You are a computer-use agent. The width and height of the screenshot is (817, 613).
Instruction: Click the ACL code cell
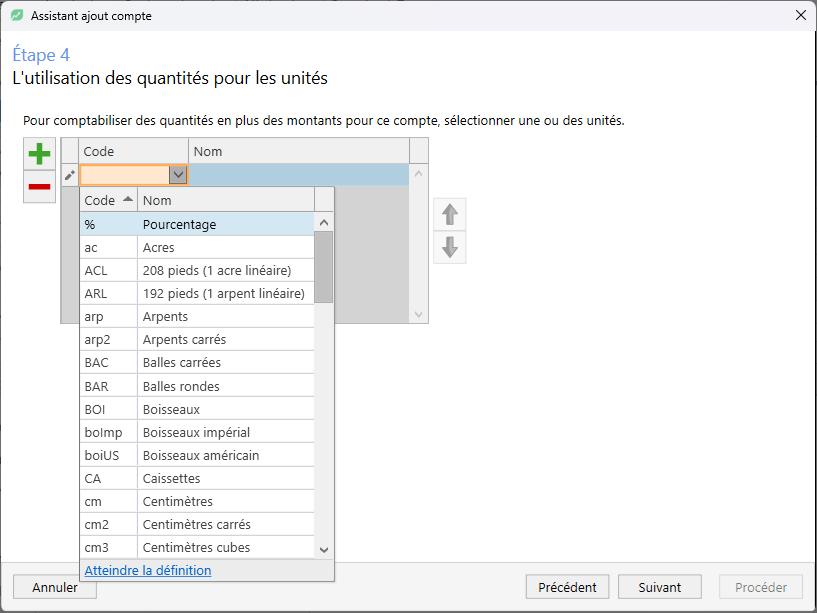[x=108, y=271]
